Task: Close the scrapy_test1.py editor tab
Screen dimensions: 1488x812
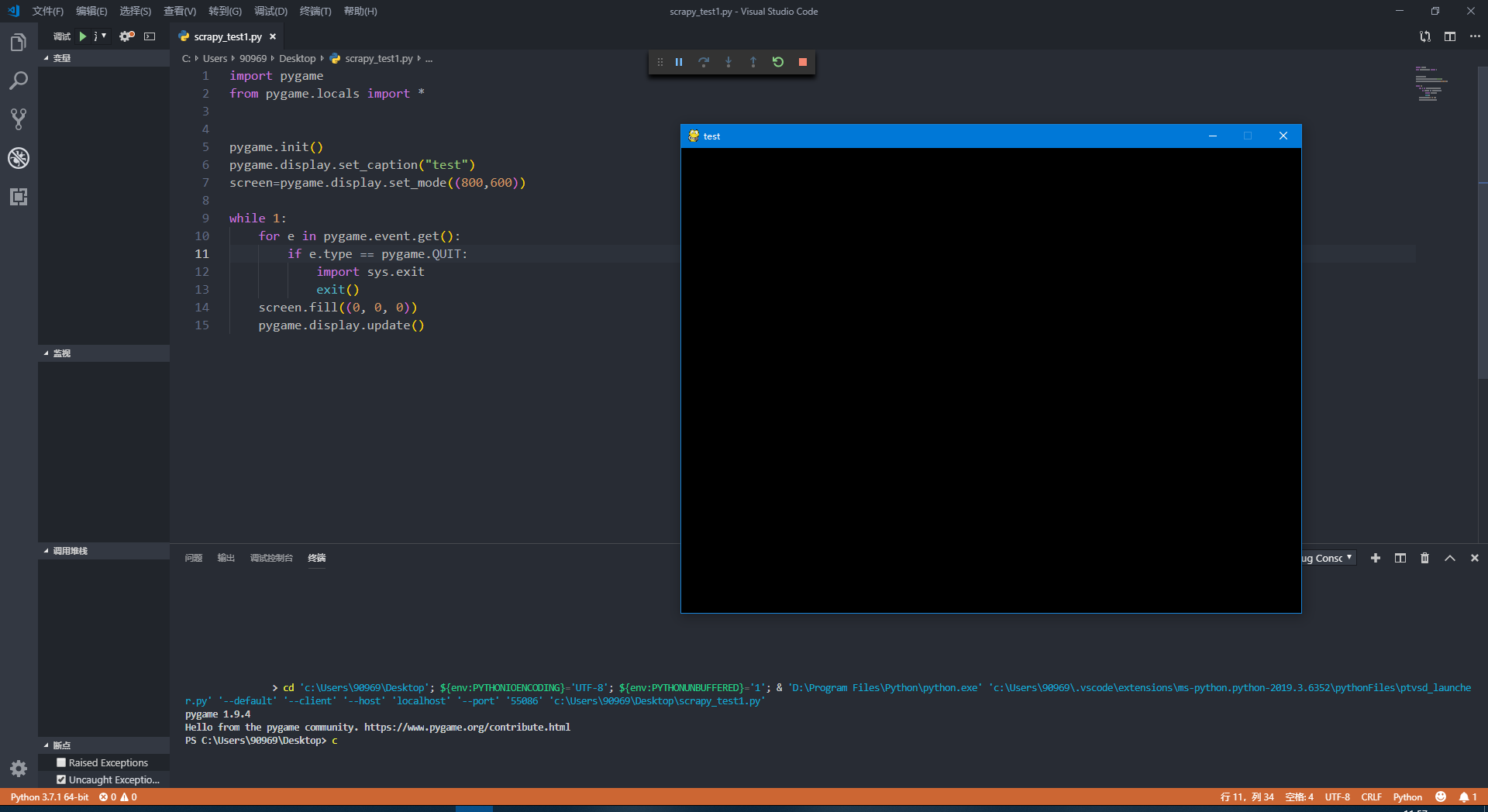Action: [273, 36]
